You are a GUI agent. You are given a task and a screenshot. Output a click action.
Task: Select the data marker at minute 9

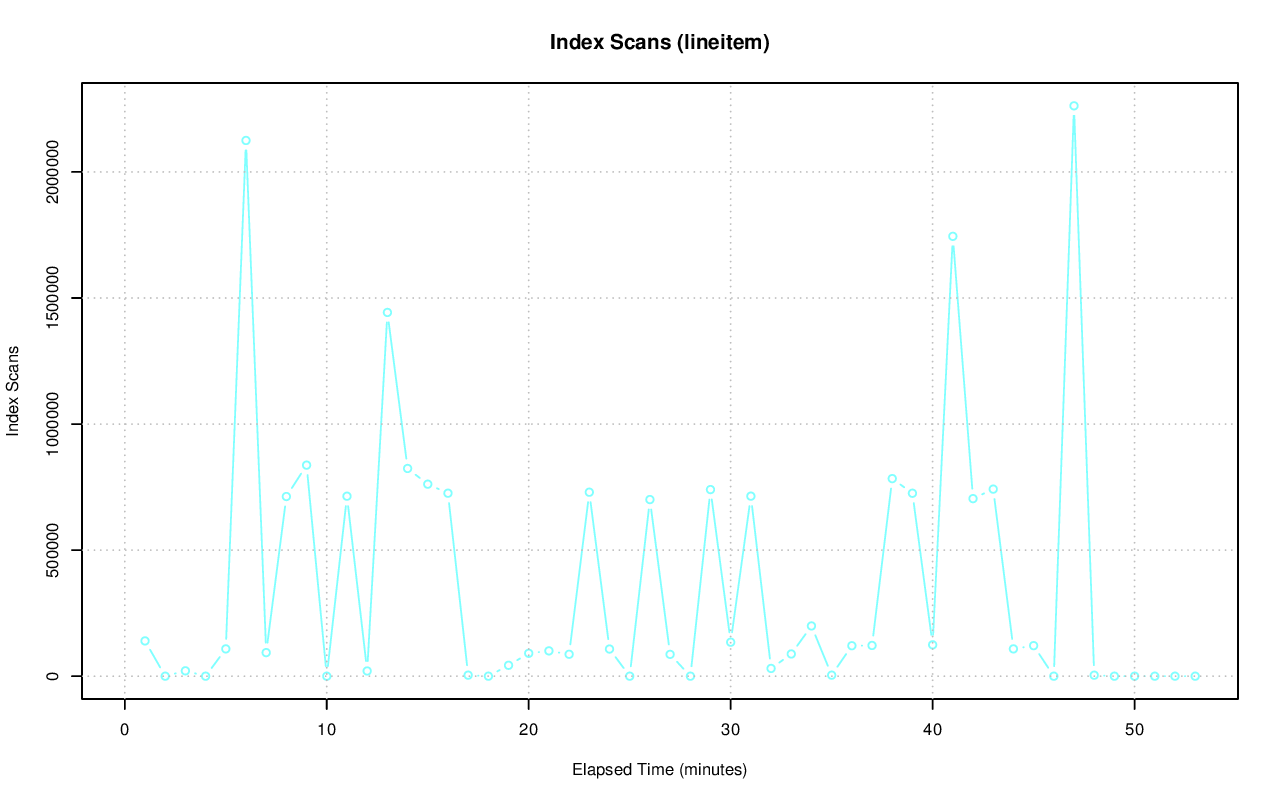point(307,465)
